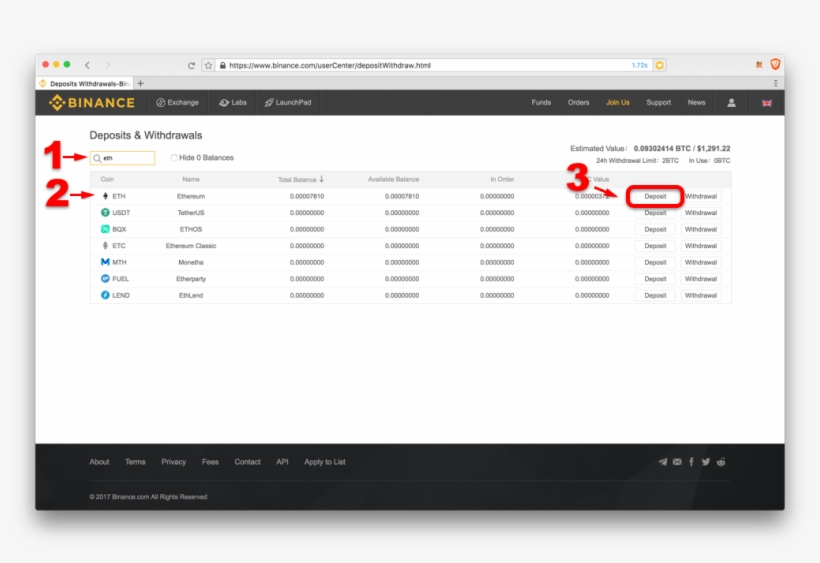Click Deposit for USDT

click(x=655, y=213)
